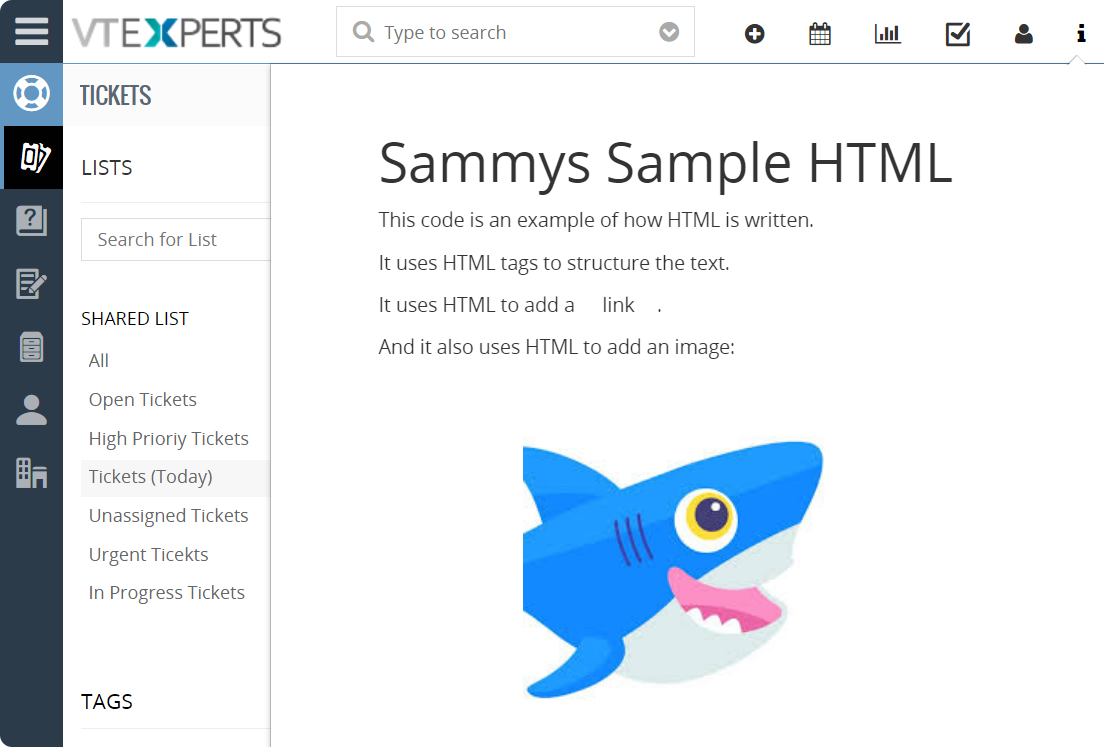Select the Support lifebuoy sidebar icon
The image size is (1104, 747).
point(32,93)
